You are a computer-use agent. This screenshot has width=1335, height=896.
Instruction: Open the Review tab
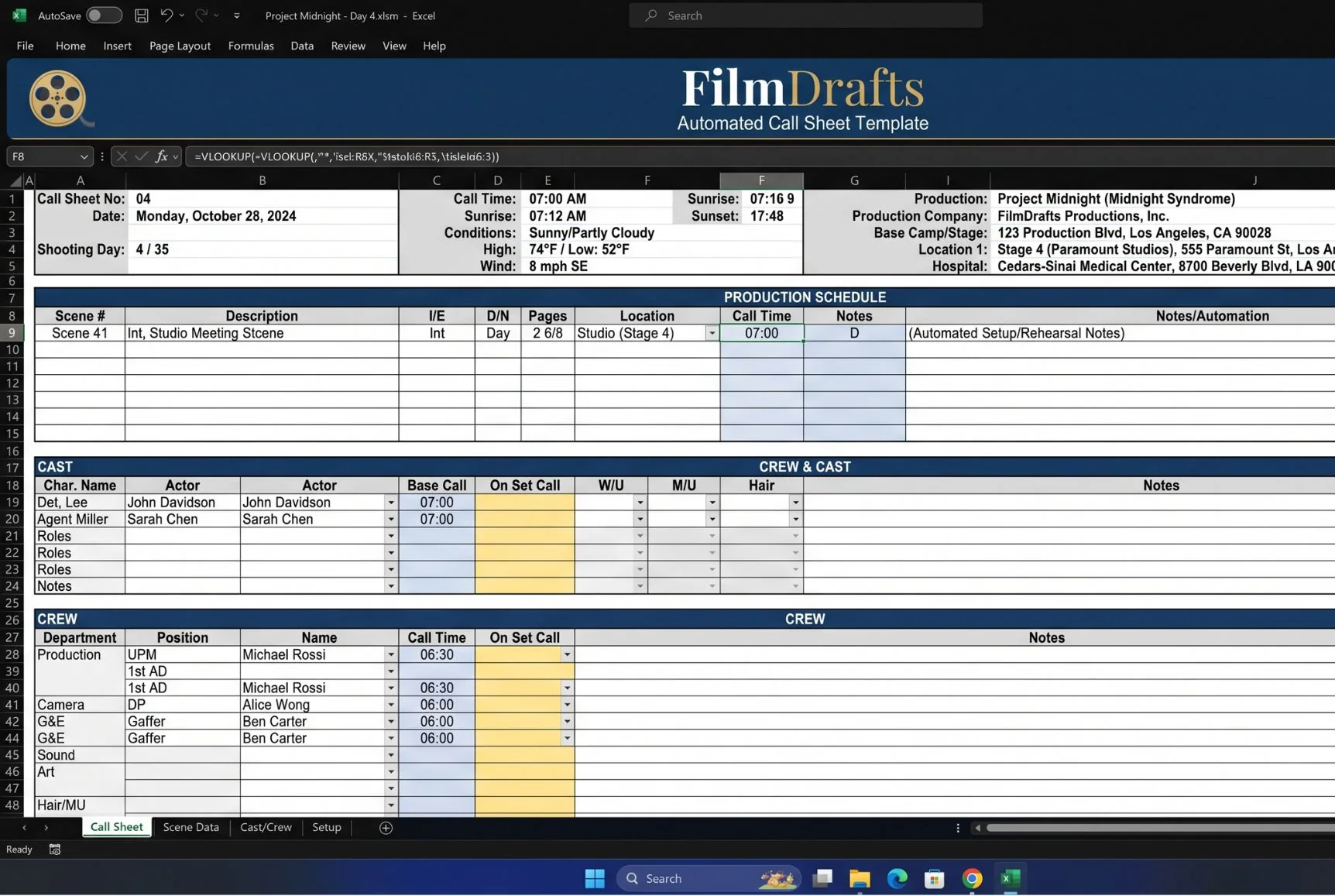click(348, 46)
